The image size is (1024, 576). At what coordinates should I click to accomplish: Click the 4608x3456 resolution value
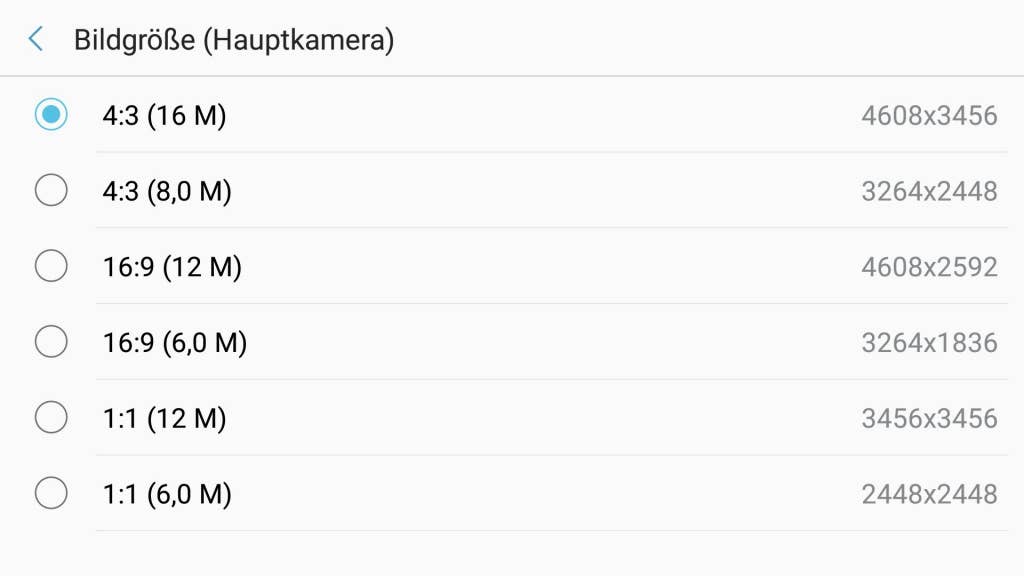point(929,116)
